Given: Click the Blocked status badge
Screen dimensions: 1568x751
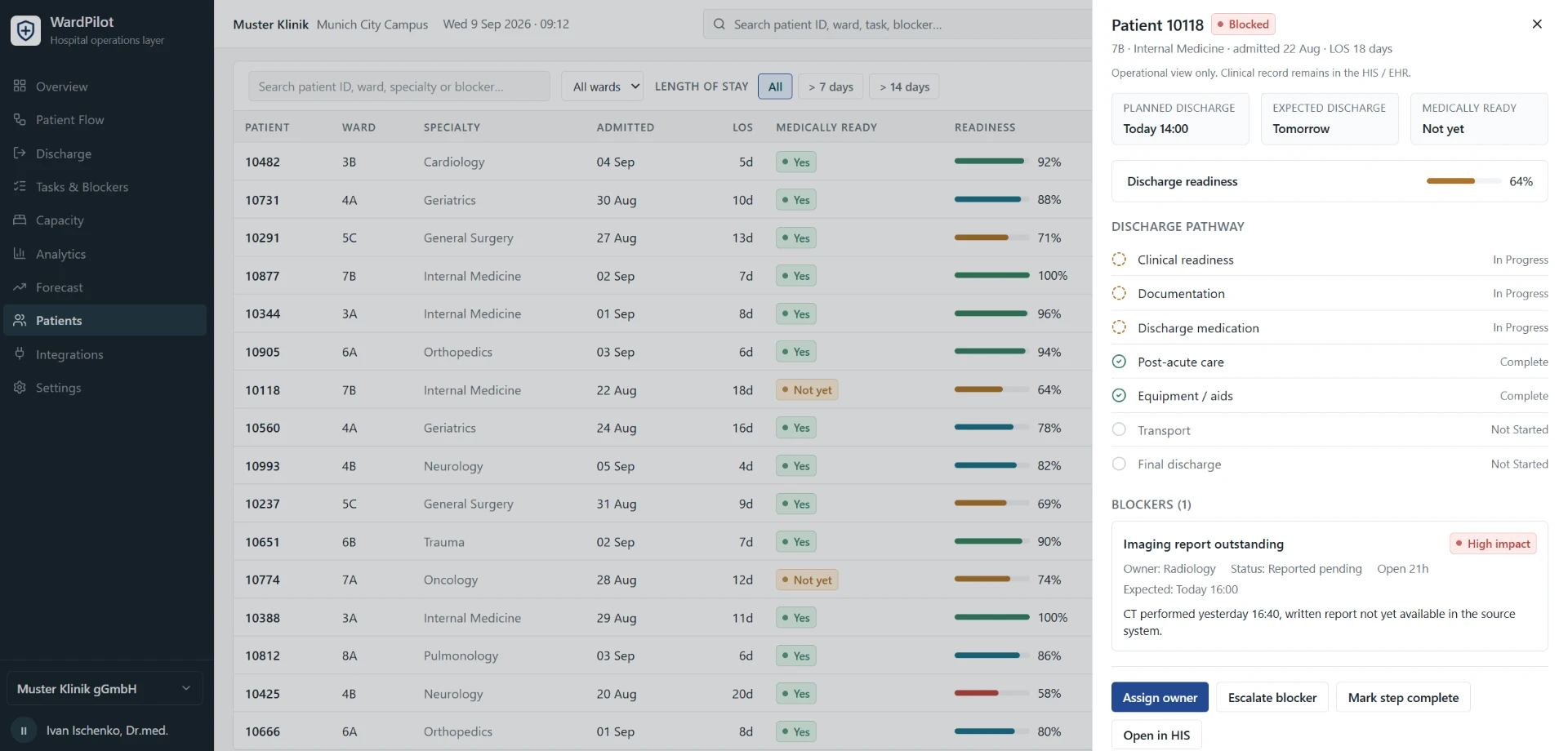Looking at the screenshot, I should (x=1243, y=24).
